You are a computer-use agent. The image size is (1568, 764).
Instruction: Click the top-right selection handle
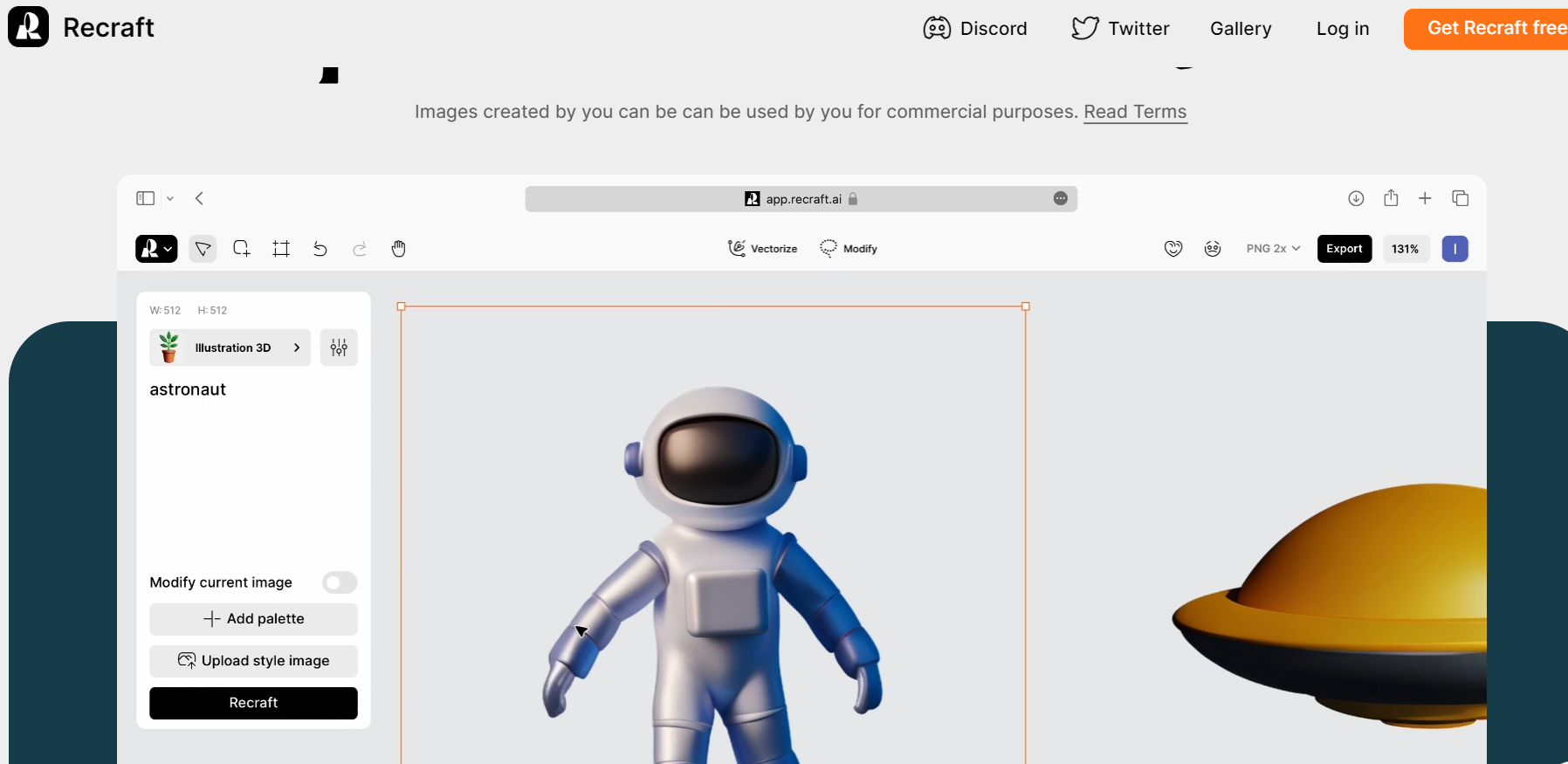click(x=1026, y=306)
